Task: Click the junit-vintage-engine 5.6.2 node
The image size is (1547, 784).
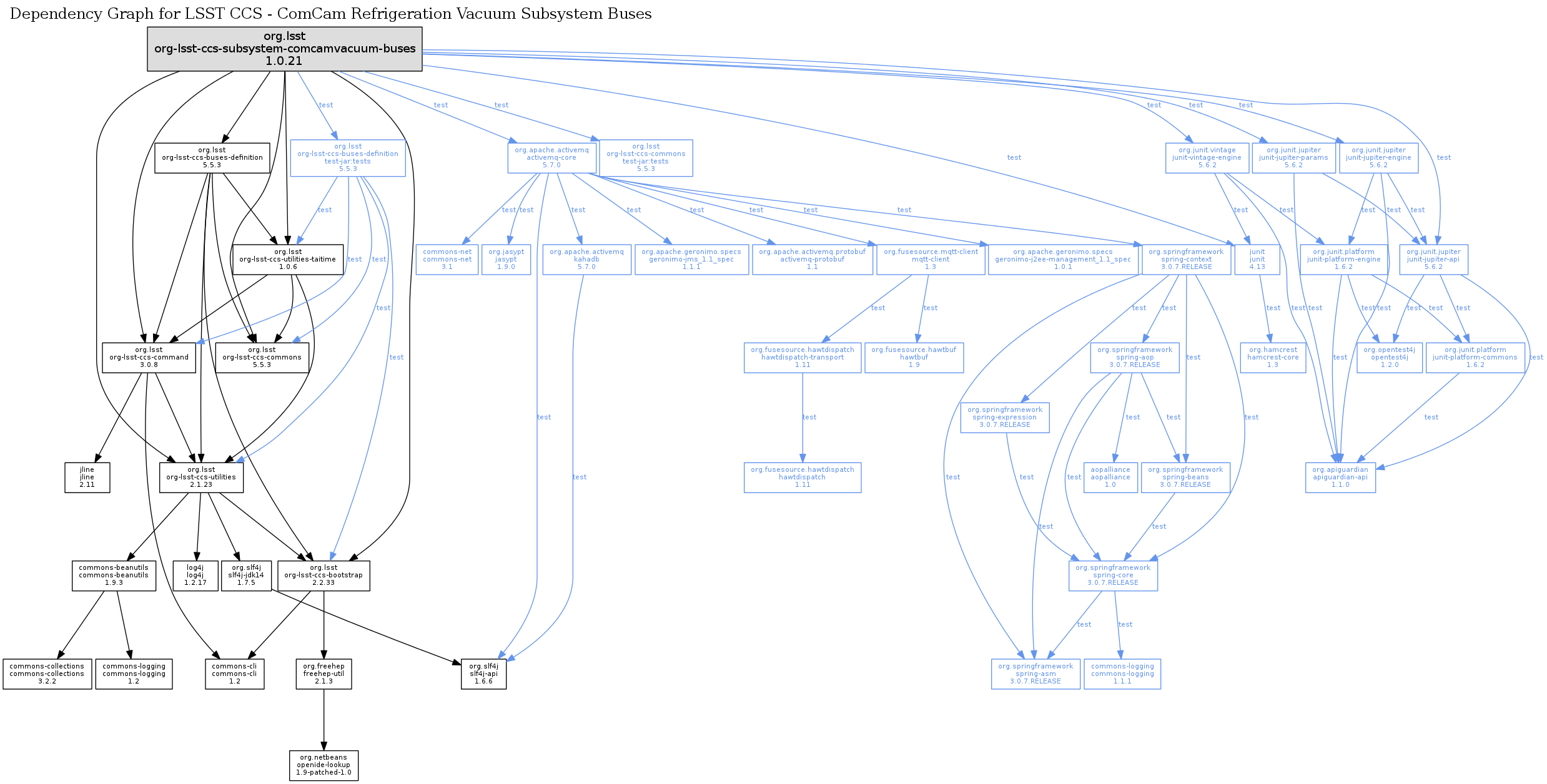Action: (1207, 158)
